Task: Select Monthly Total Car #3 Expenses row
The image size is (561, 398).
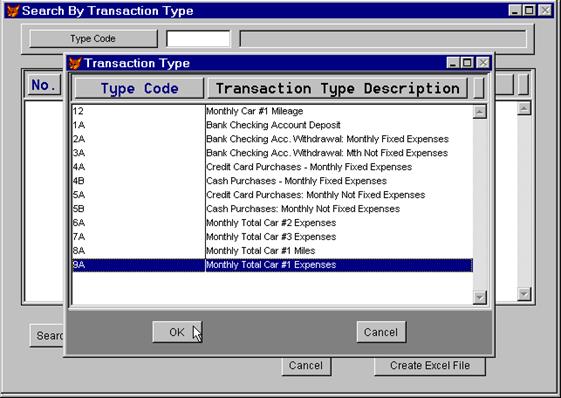Action: 272,237
